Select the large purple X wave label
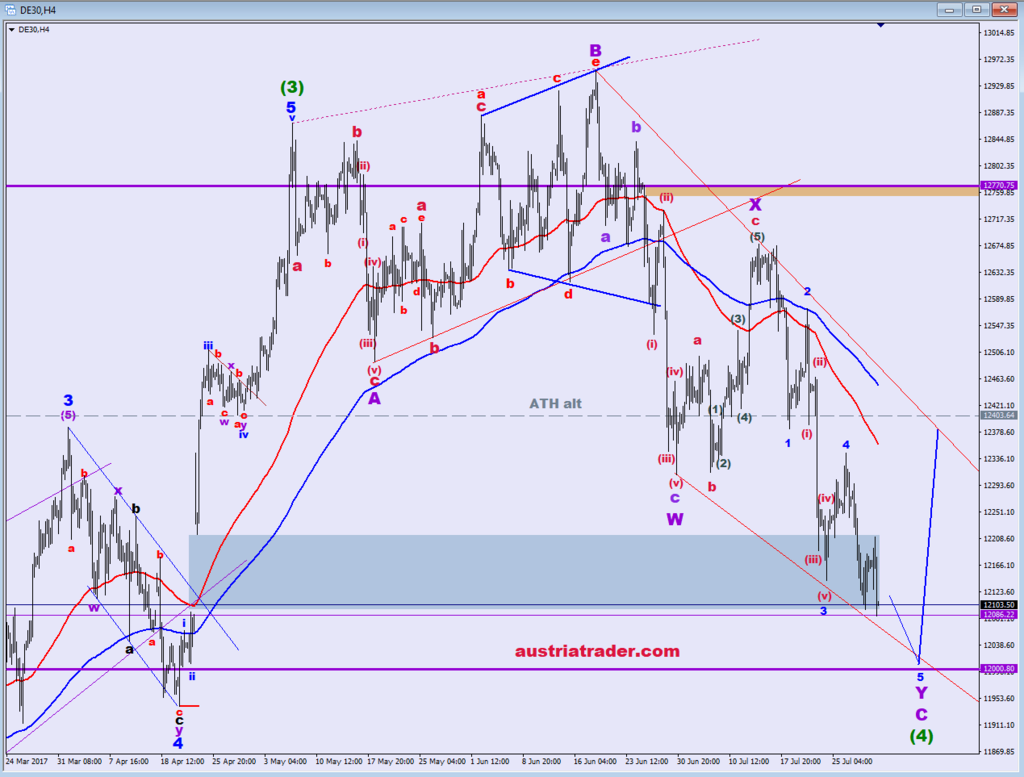 point(755,204)
